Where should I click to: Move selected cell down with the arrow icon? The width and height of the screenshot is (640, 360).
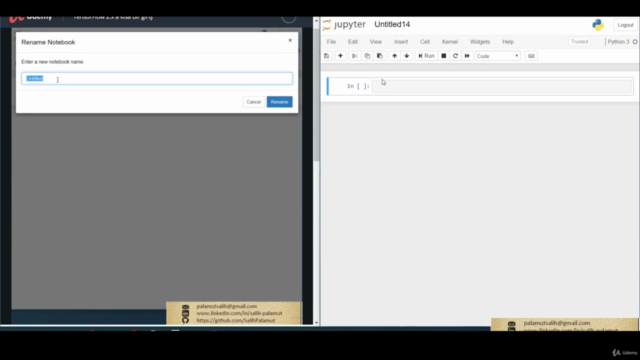pyautogui.click(x=407, y=56)
